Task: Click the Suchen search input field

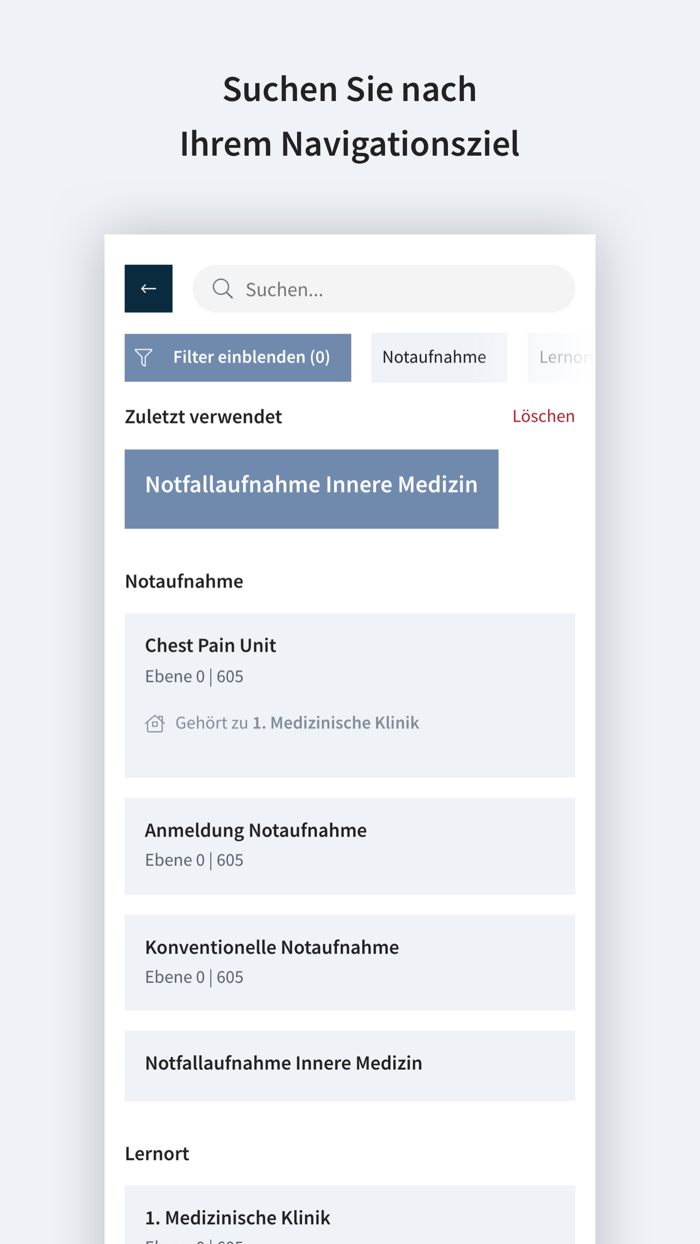Action: pos(383,288)
